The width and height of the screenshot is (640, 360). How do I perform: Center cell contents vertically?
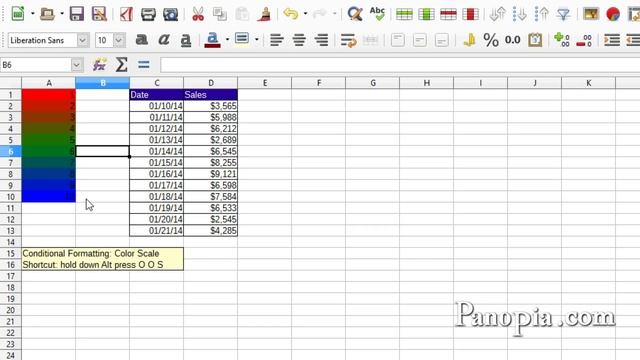pyautogui.click(x=420, y=40)
